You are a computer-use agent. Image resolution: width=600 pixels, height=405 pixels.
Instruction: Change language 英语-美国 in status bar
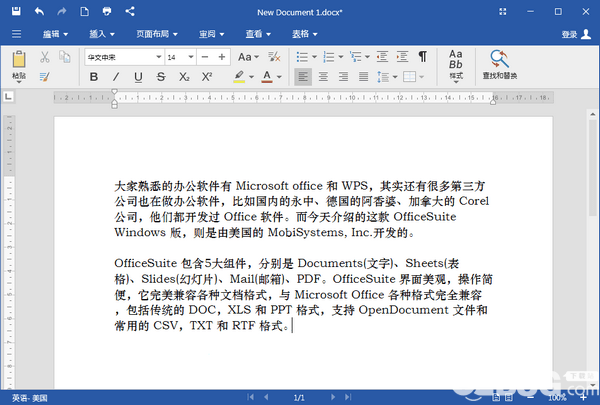(29, 398)
